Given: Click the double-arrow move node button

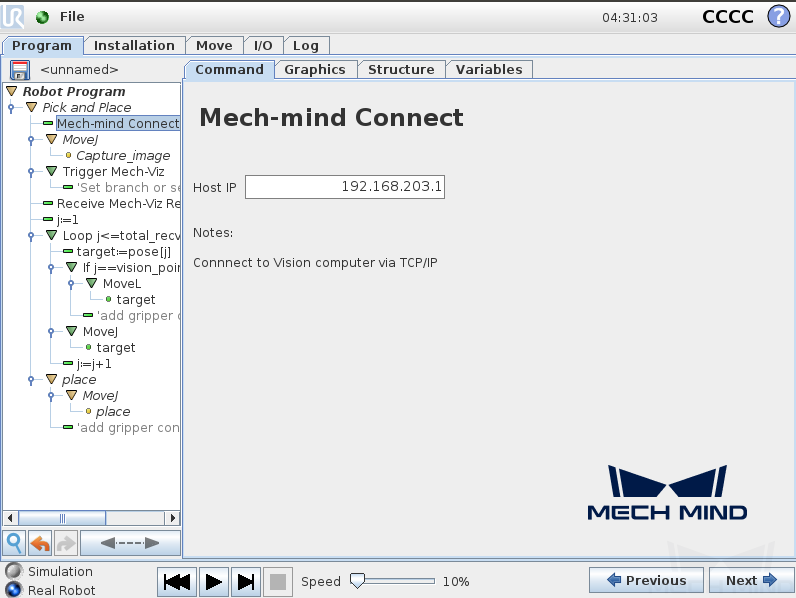Looking at the screenshot, I should click(130, 544).
